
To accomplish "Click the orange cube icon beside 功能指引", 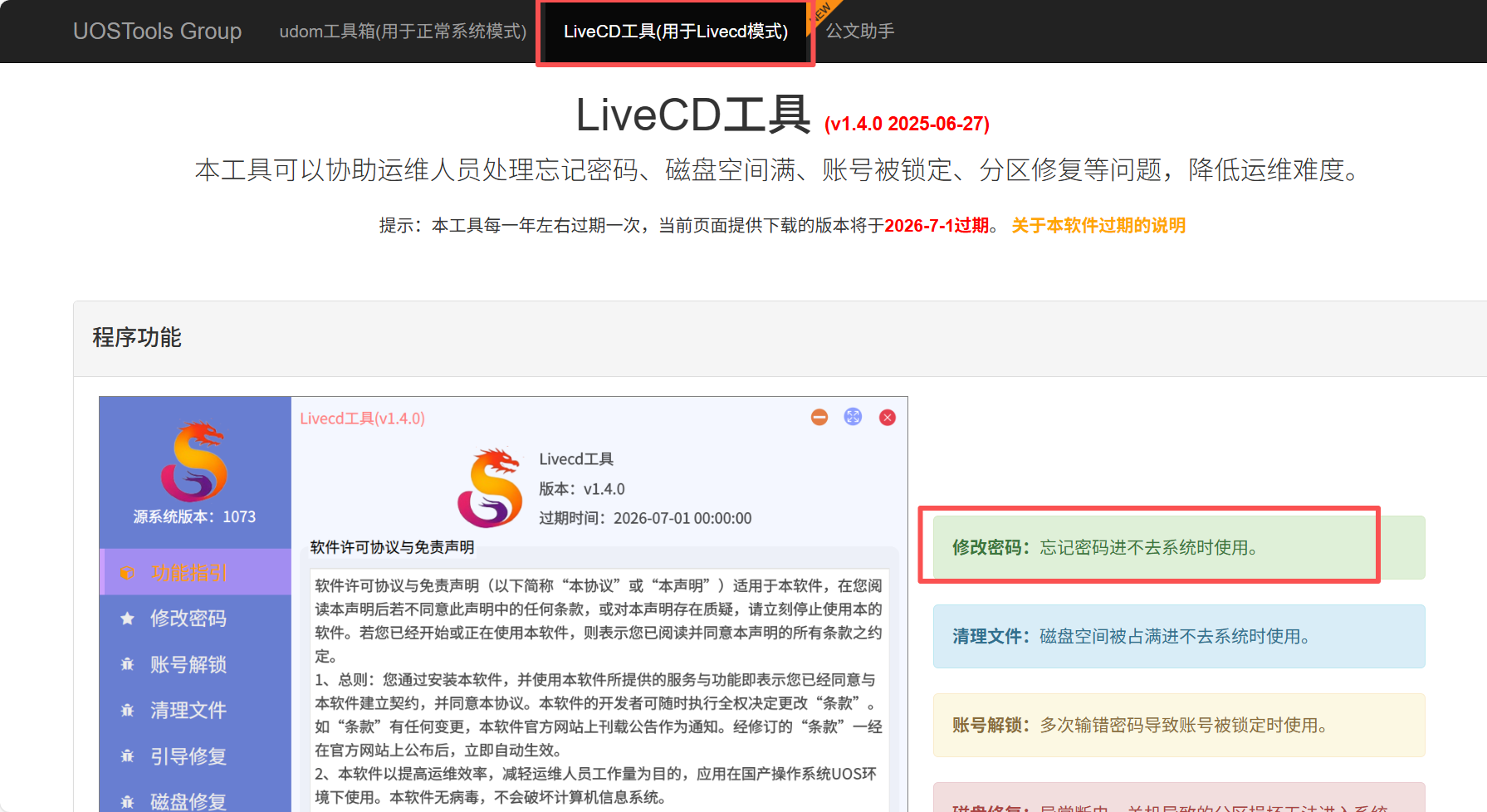I will pos(127,573).
